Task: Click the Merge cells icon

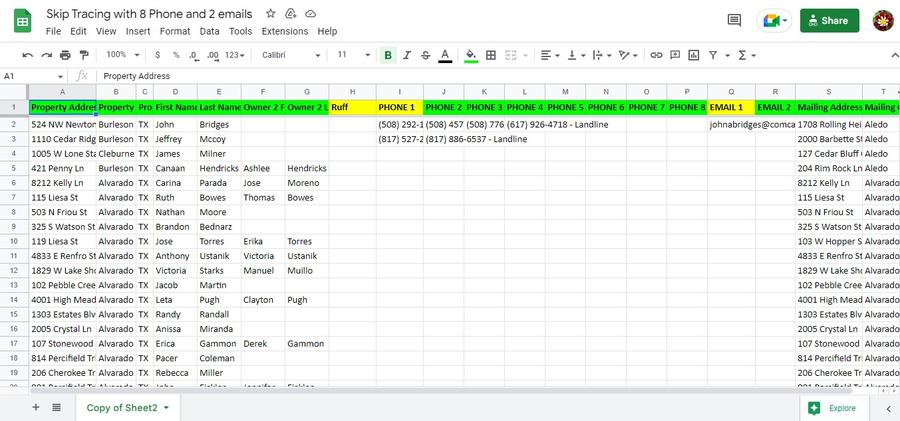Action: point(510,55)
